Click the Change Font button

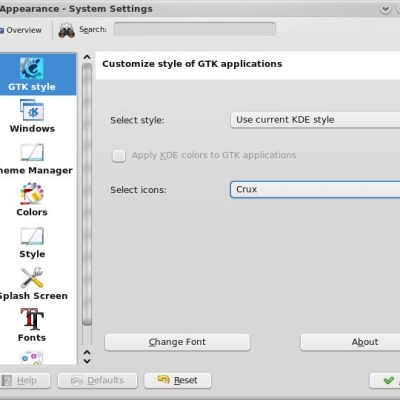coord(177,342)
